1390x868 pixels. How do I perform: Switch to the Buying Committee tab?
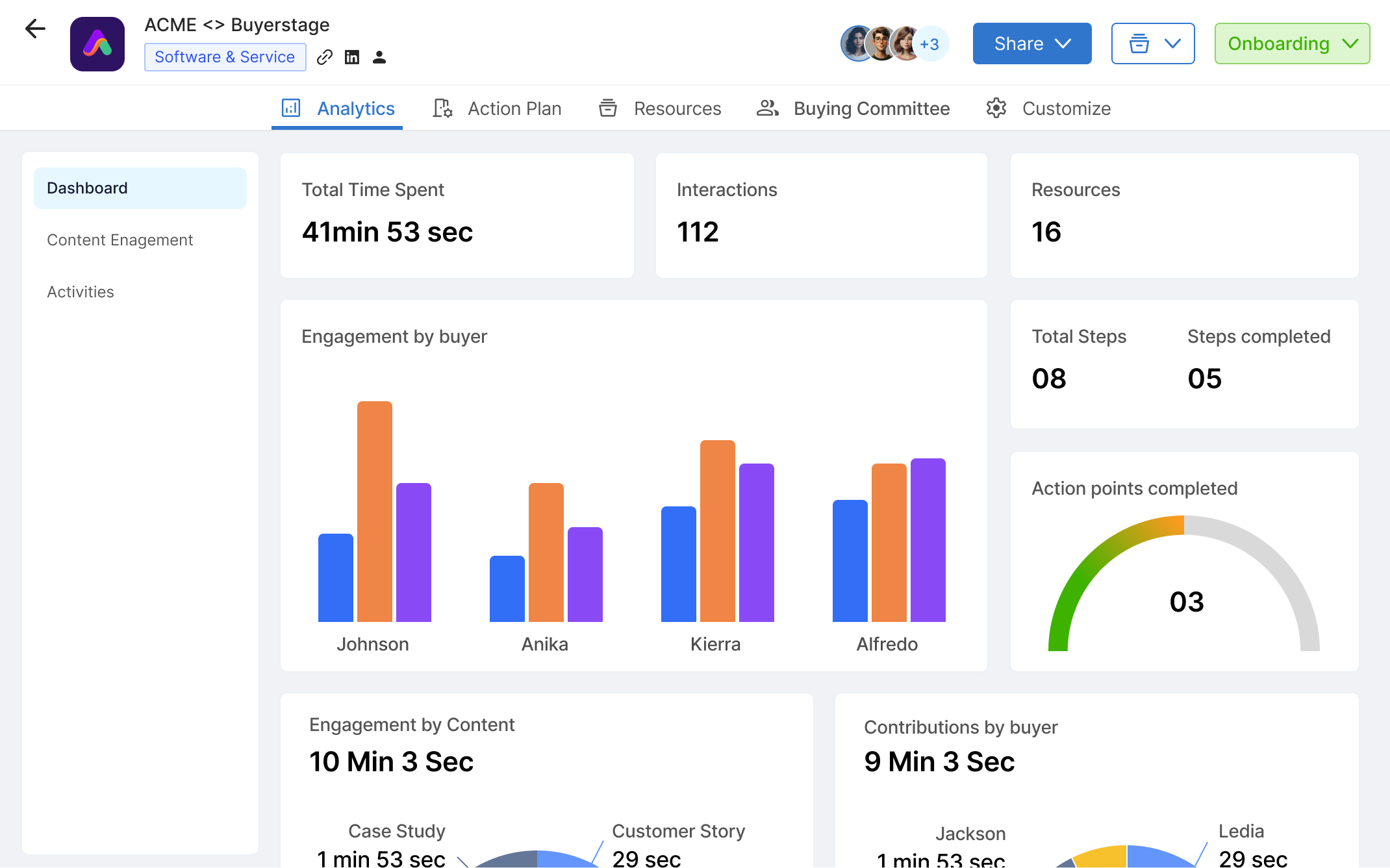coord(872,108)
